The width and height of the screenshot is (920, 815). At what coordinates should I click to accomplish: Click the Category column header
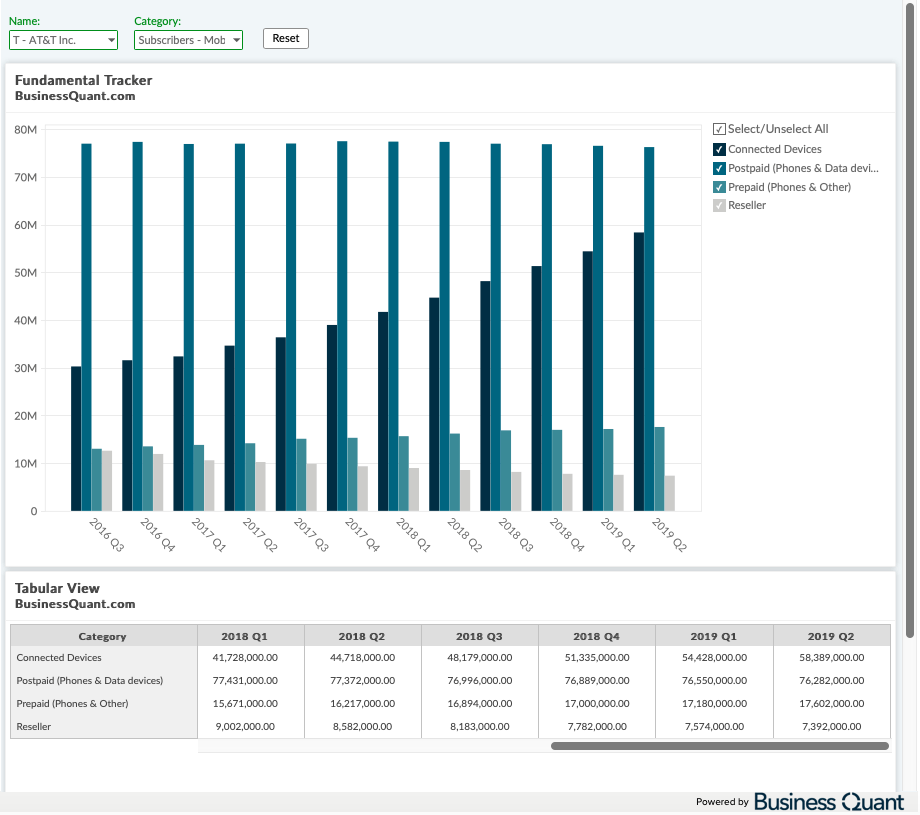click(x=103, y=636)
